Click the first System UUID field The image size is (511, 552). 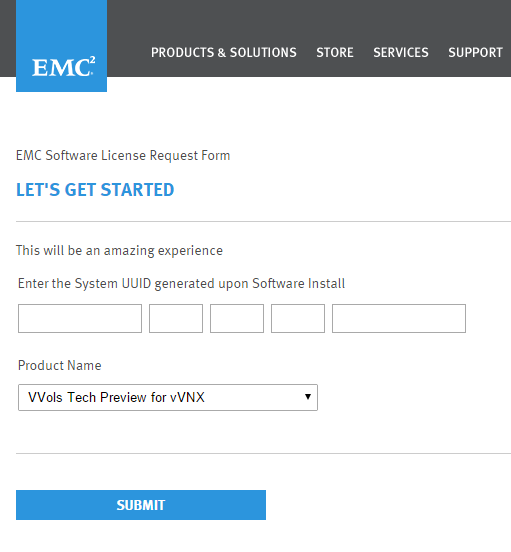(80, 318)
